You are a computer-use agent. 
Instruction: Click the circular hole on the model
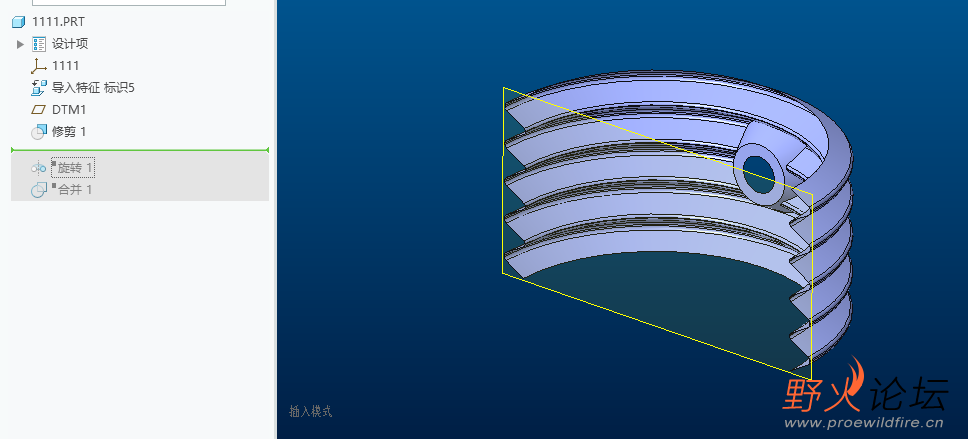758,169
